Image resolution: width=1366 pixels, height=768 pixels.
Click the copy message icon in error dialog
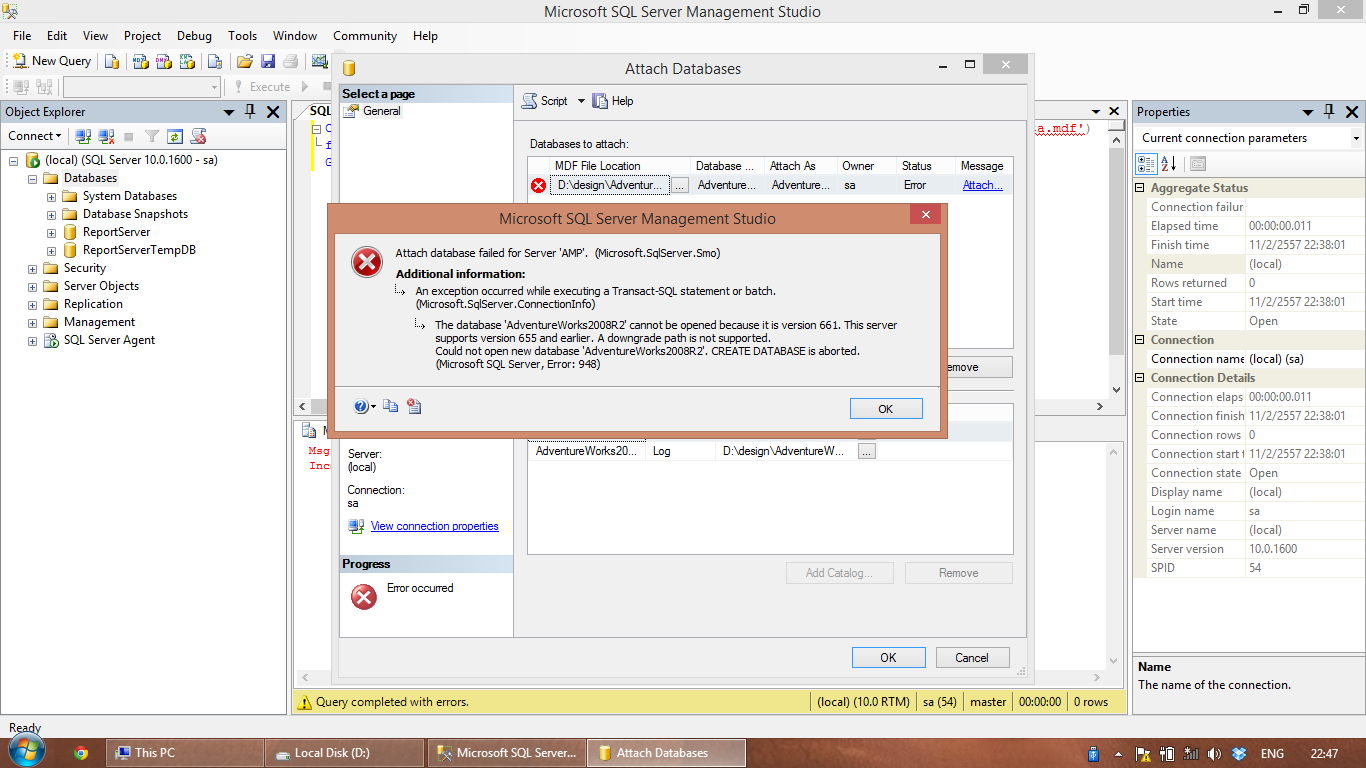pyautogui.click(x=391, y=406)
